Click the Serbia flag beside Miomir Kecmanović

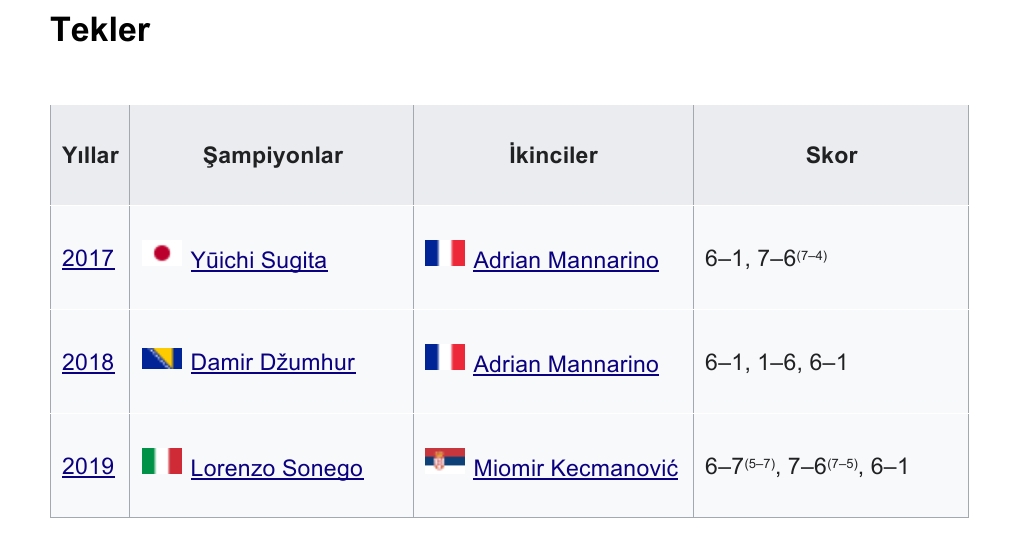point(444,461)
